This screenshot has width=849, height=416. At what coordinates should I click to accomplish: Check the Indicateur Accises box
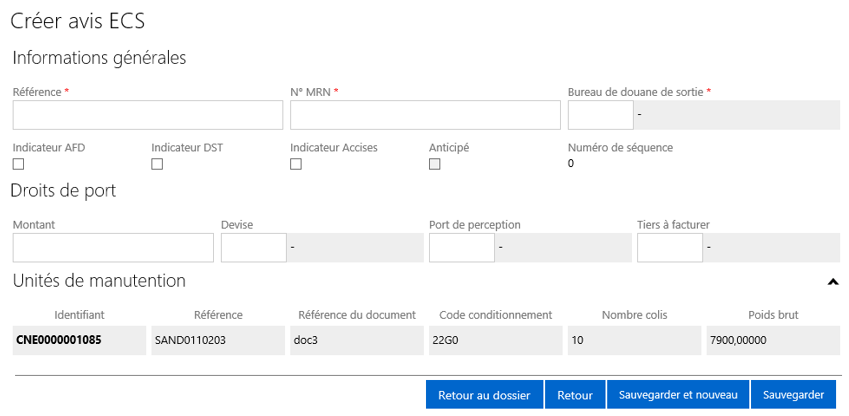point(296,164)
